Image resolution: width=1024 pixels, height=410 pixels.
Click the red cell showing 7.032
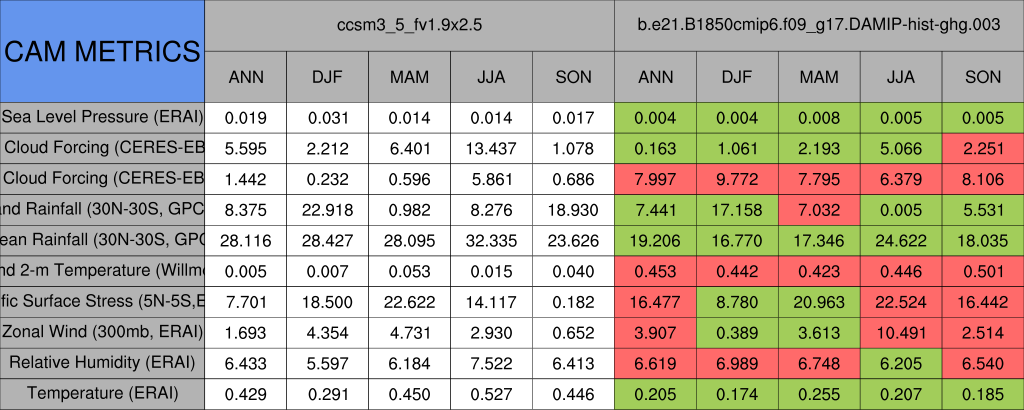click(819, 209)
